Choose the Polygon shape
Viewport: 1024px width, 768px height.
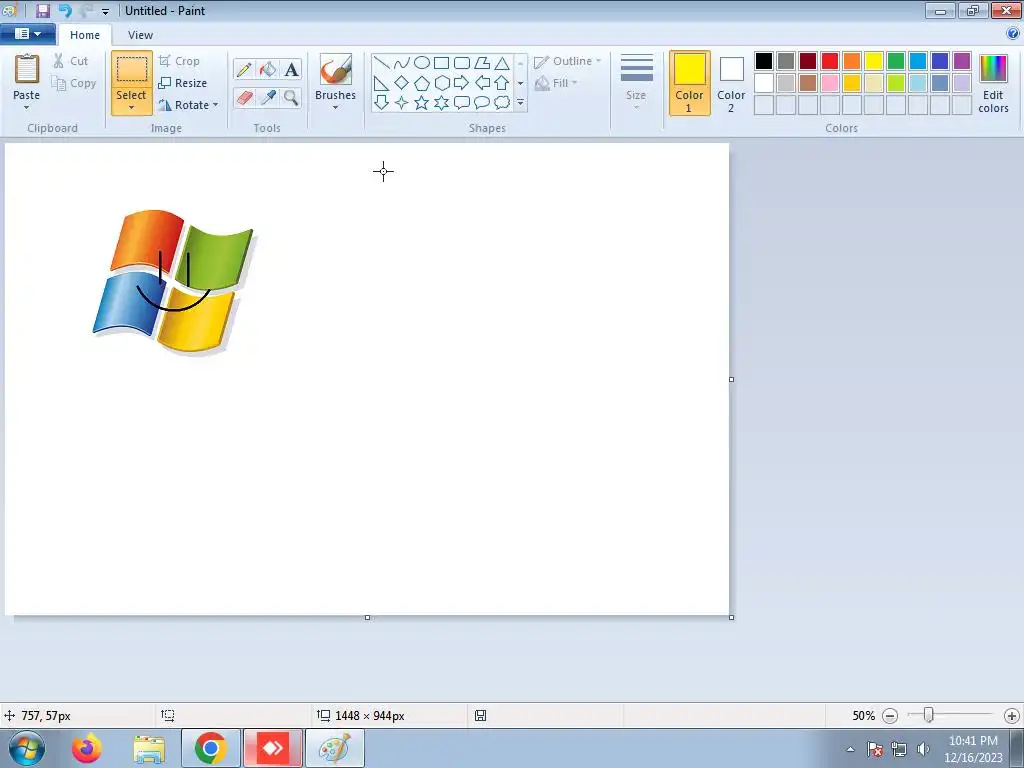[482, 63]
